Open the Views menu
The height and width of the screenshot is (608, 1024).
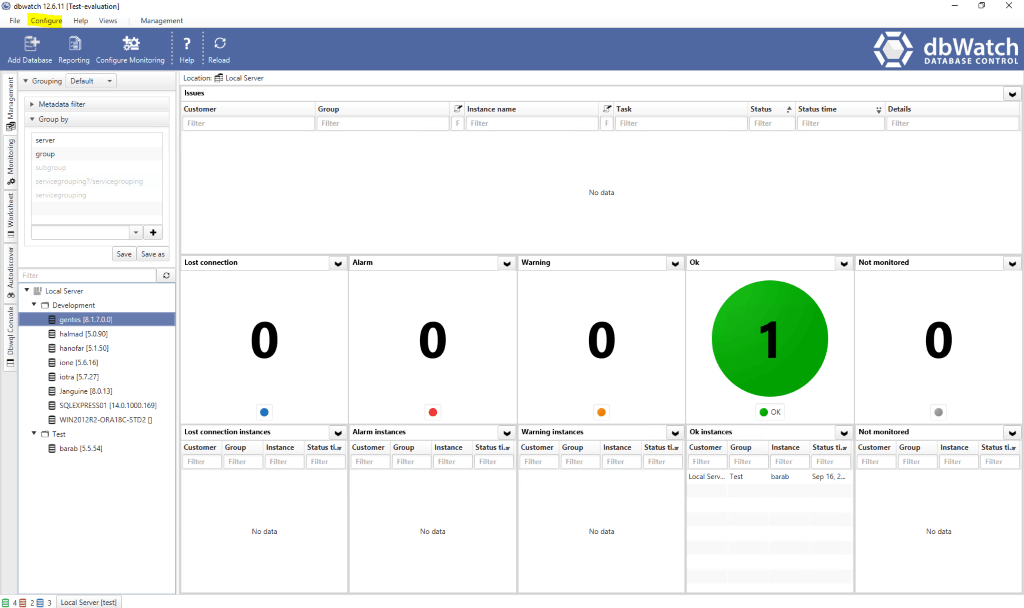108,20
